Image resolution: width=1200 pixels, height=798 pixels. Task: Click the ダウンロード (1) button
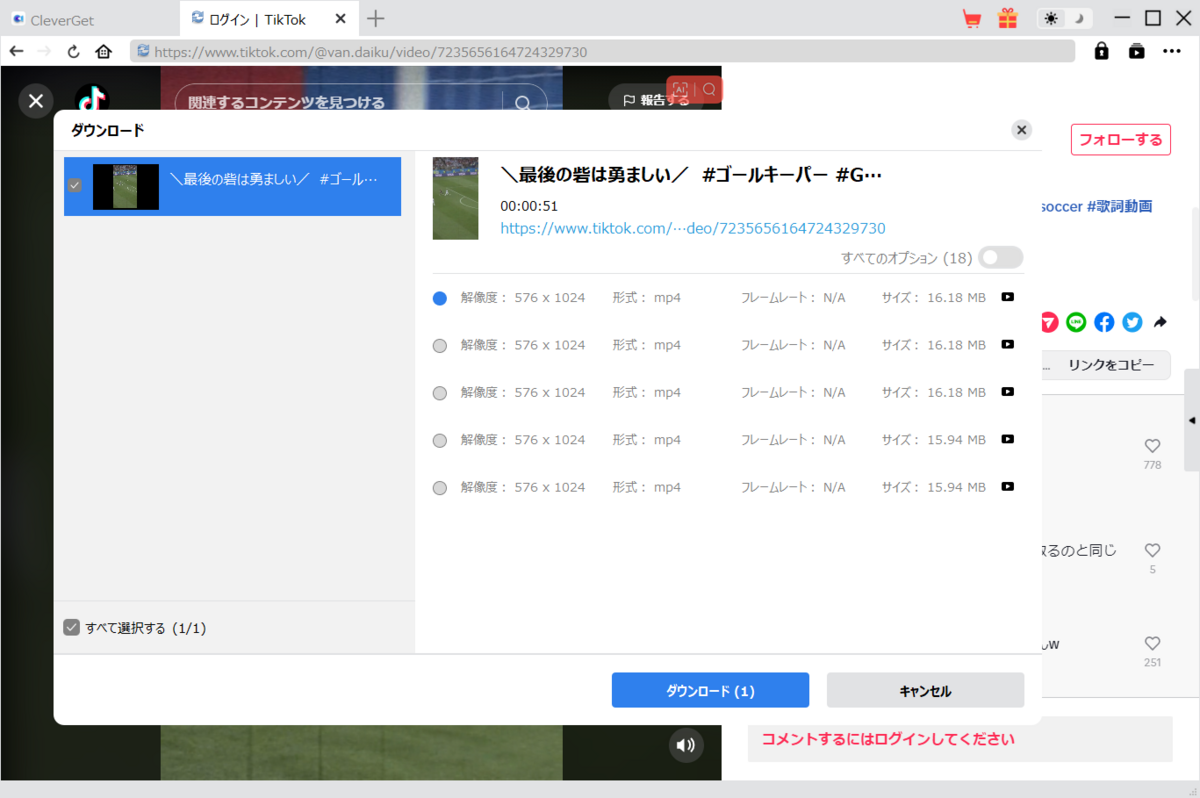(710, 690)
